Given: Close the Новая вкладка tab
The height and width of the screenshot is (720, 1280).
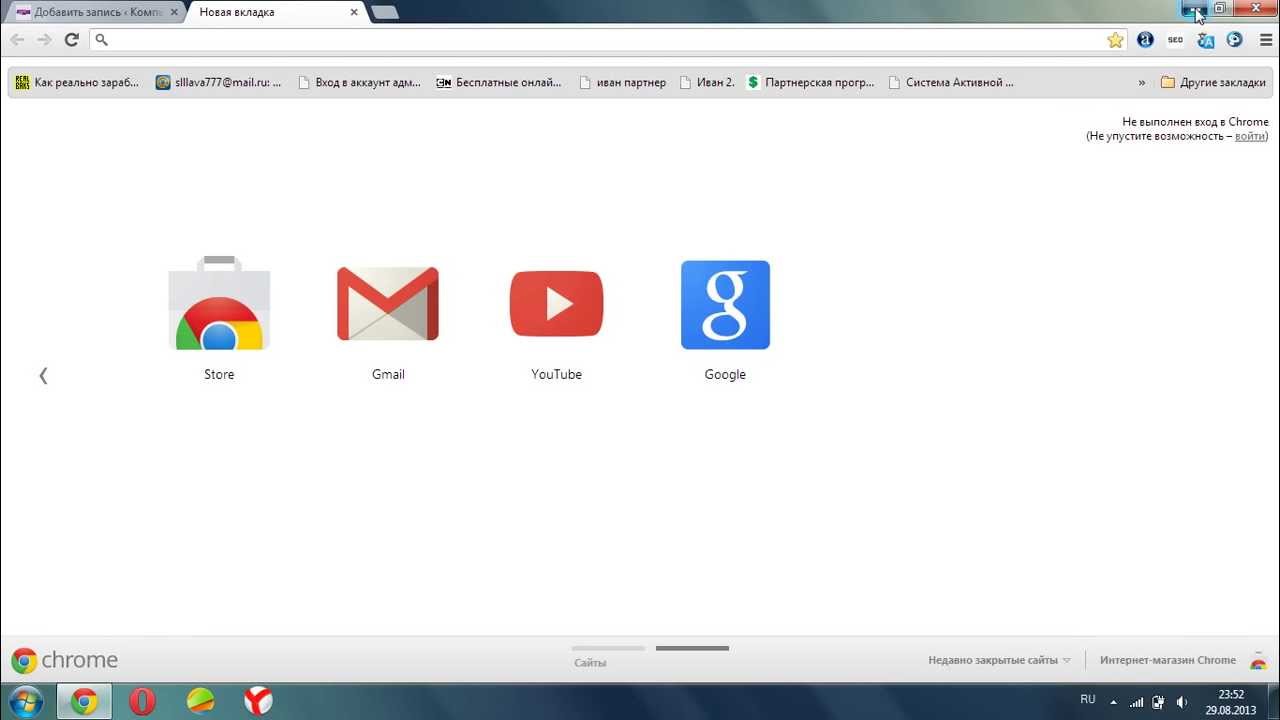Looking at the screenshot, I should pyautogui.click(x=354, y=12).
